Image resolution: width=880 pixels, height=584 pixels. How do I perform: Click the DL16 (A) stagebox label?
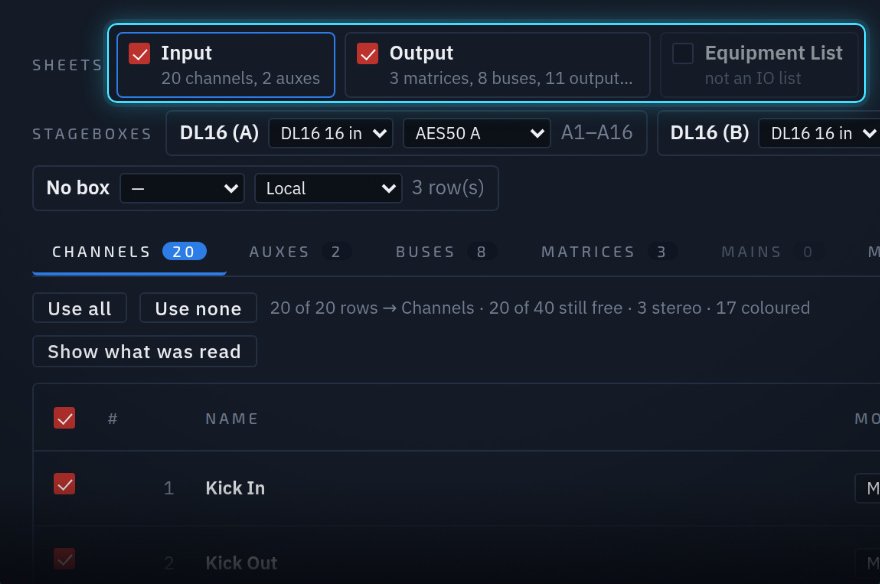coord(219,132)
